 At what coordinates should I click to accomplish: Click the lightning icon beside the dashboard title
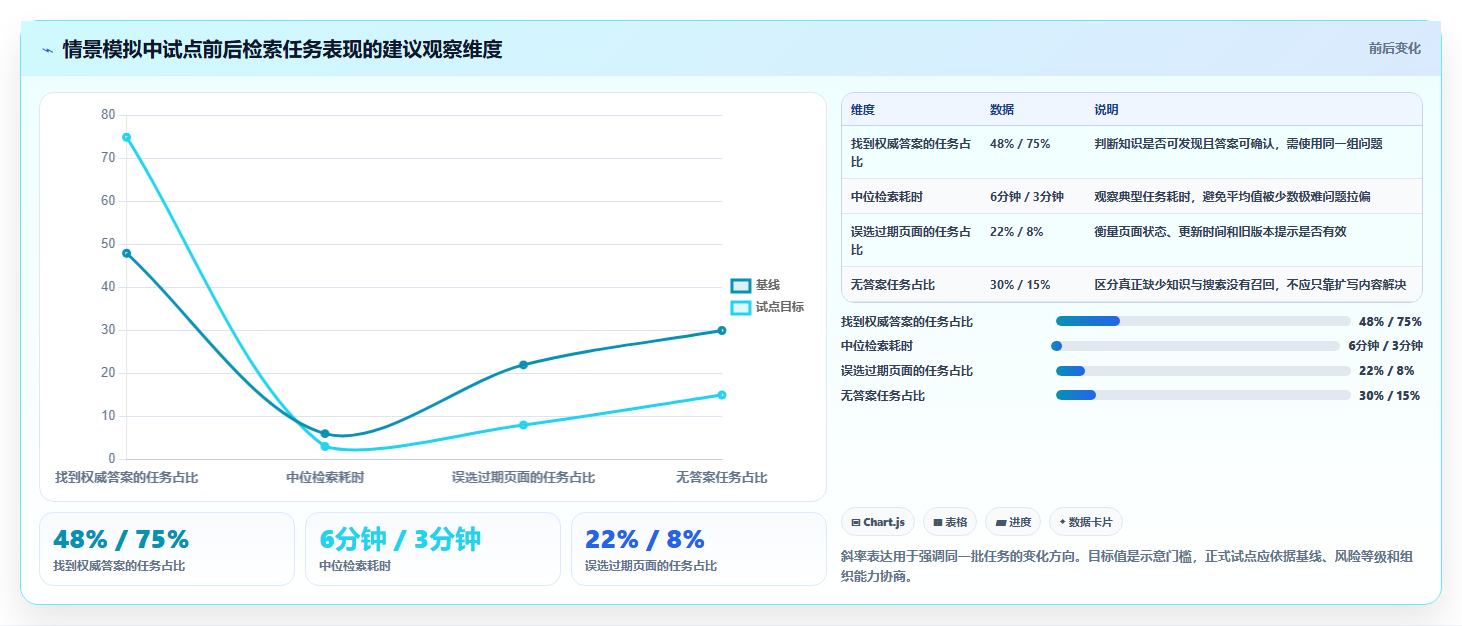(48, 50)
